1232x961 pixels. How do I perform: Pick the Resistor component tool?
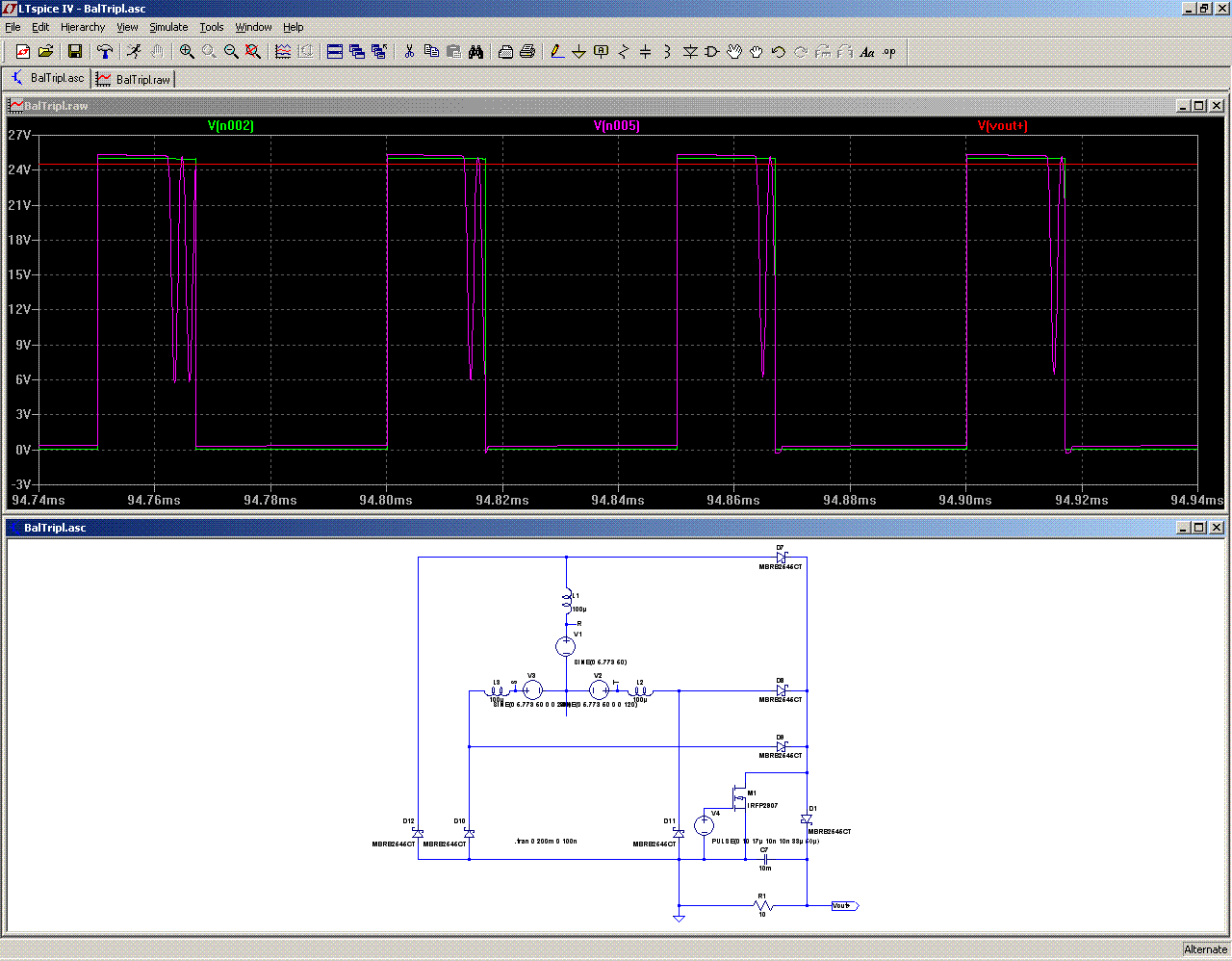click(x=623, y=52)
